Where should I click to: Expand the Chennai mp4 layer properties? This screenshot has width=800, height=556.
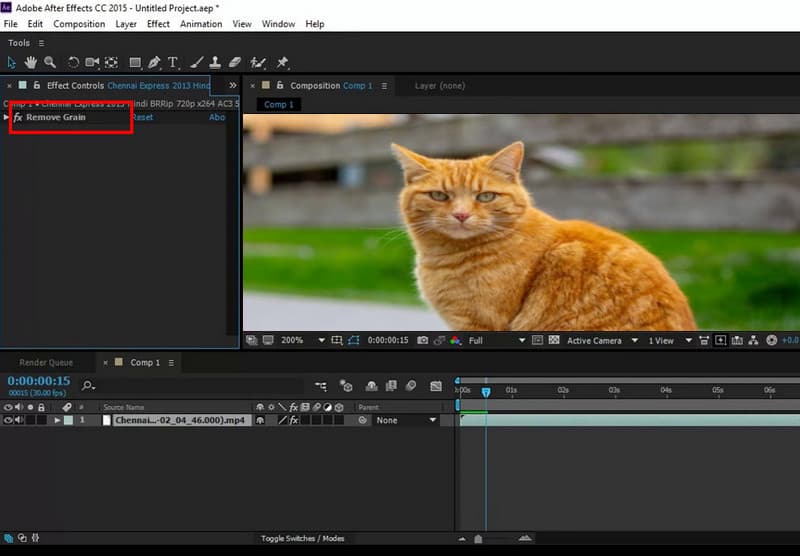(57, 420)
